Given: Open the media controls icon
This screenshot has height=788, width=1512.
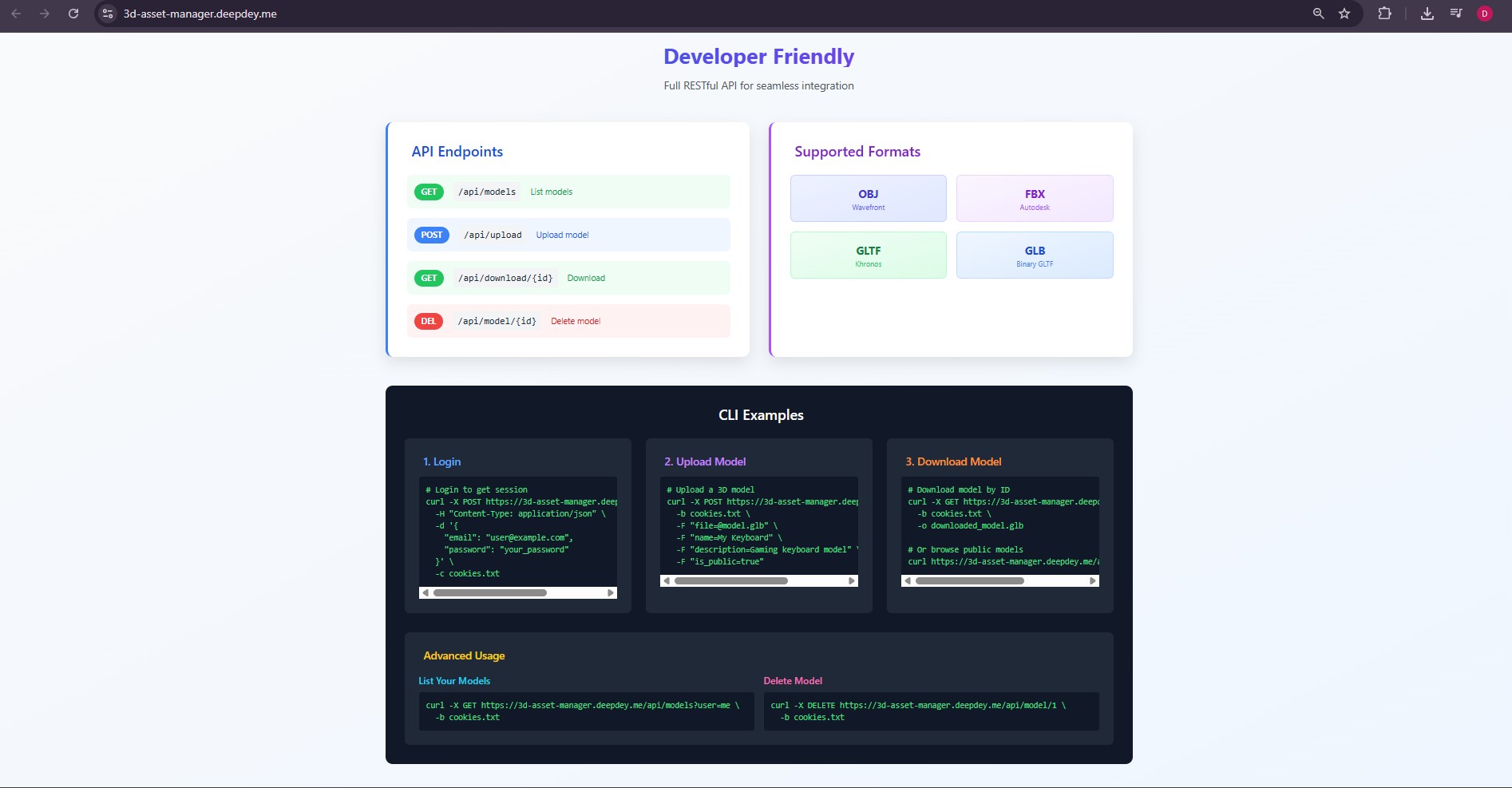Looking at the screenshot, I should coord(1456,14).
